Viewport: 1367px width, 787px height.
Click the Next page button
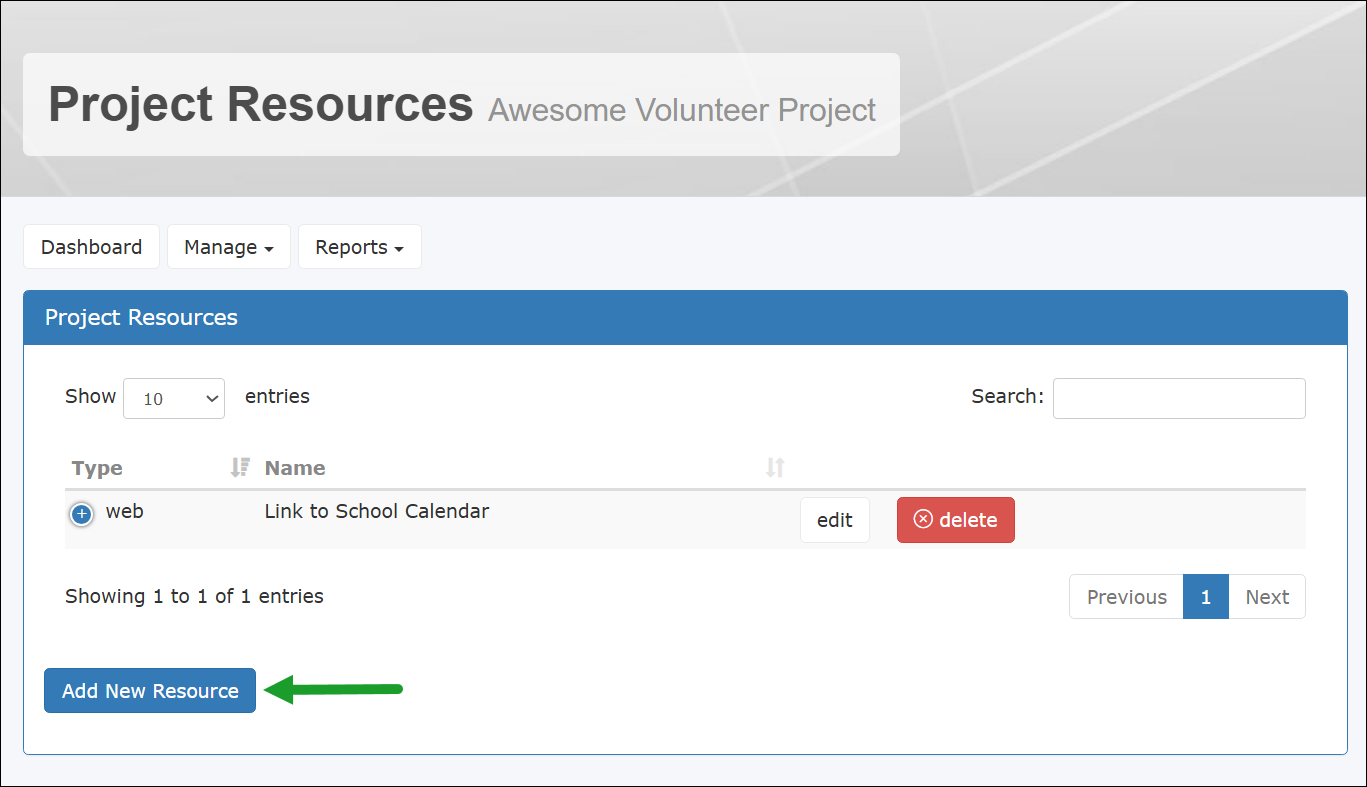[x=1267, y=597]
